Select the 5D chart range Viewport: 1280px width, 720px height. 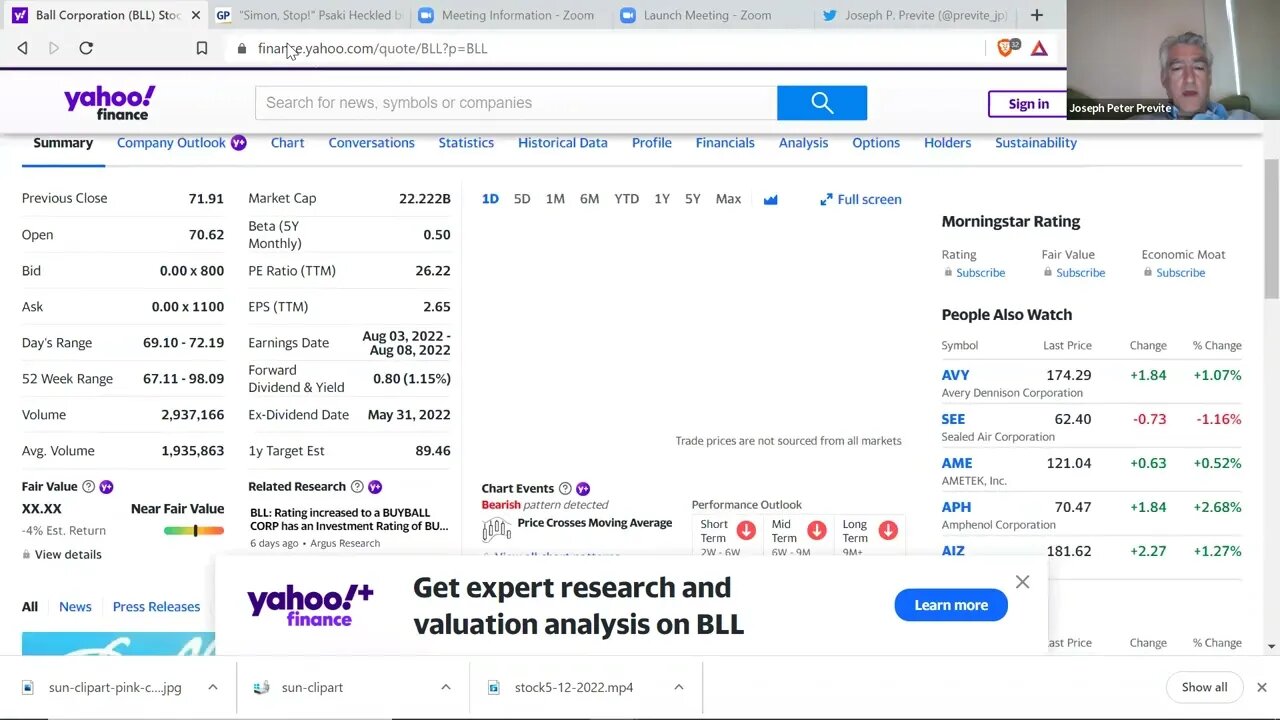tap(522, 199)
